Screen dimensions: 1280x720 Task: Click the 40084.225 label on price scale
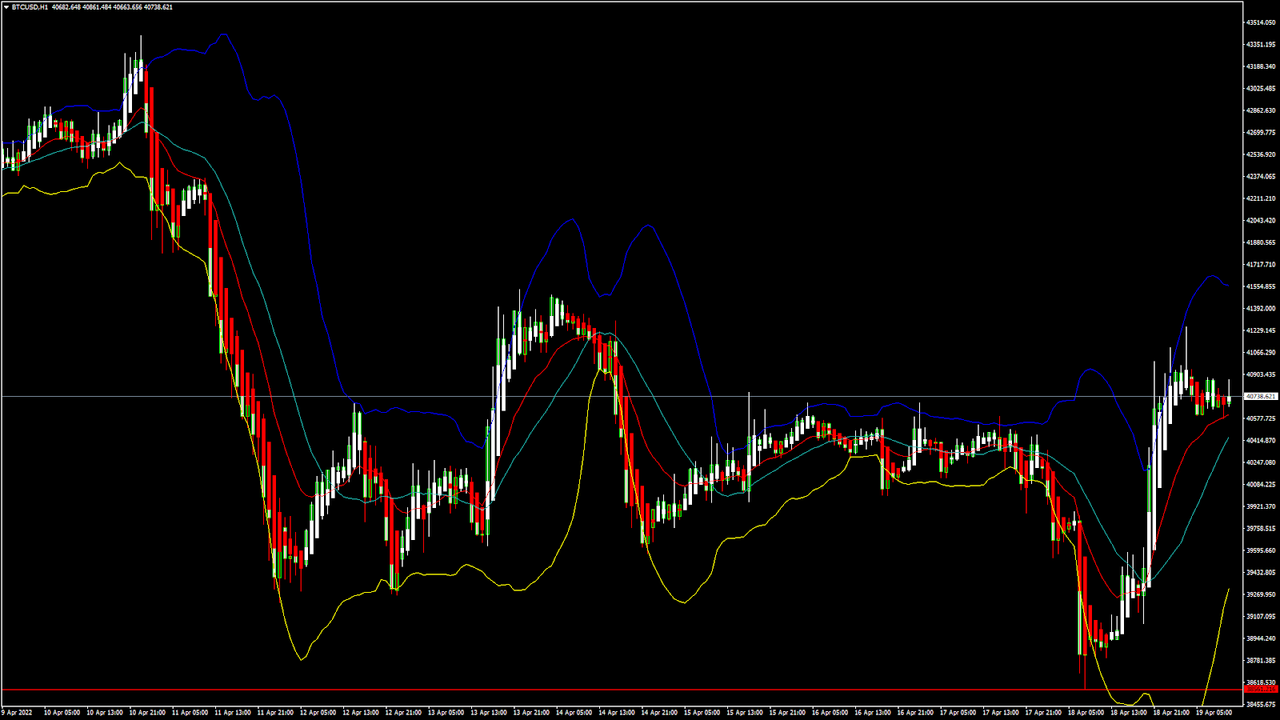point(1259,485)
